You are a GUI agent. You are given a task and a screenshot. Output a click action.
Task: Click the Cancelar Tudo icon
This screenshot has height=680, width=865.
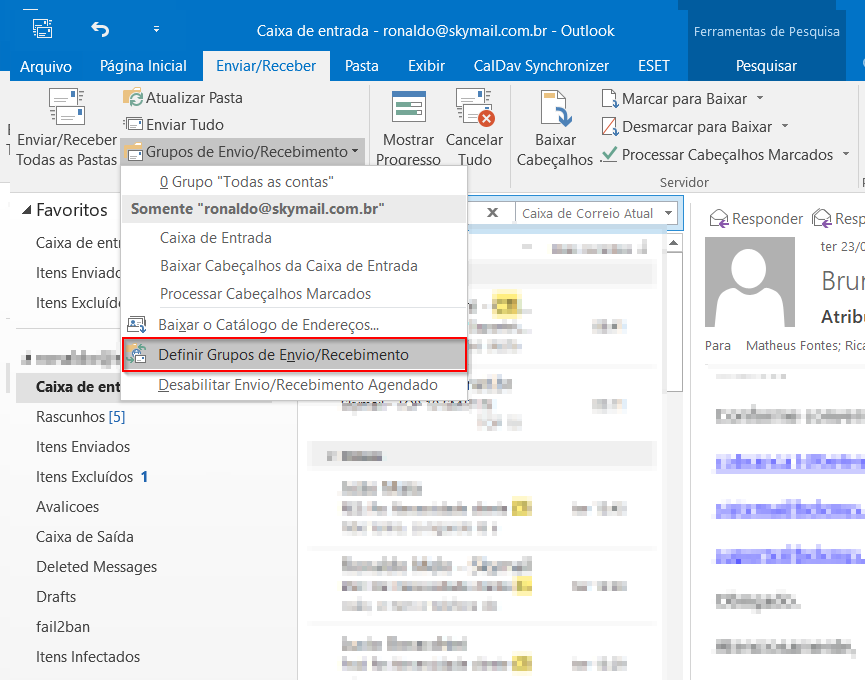point(474,108)
